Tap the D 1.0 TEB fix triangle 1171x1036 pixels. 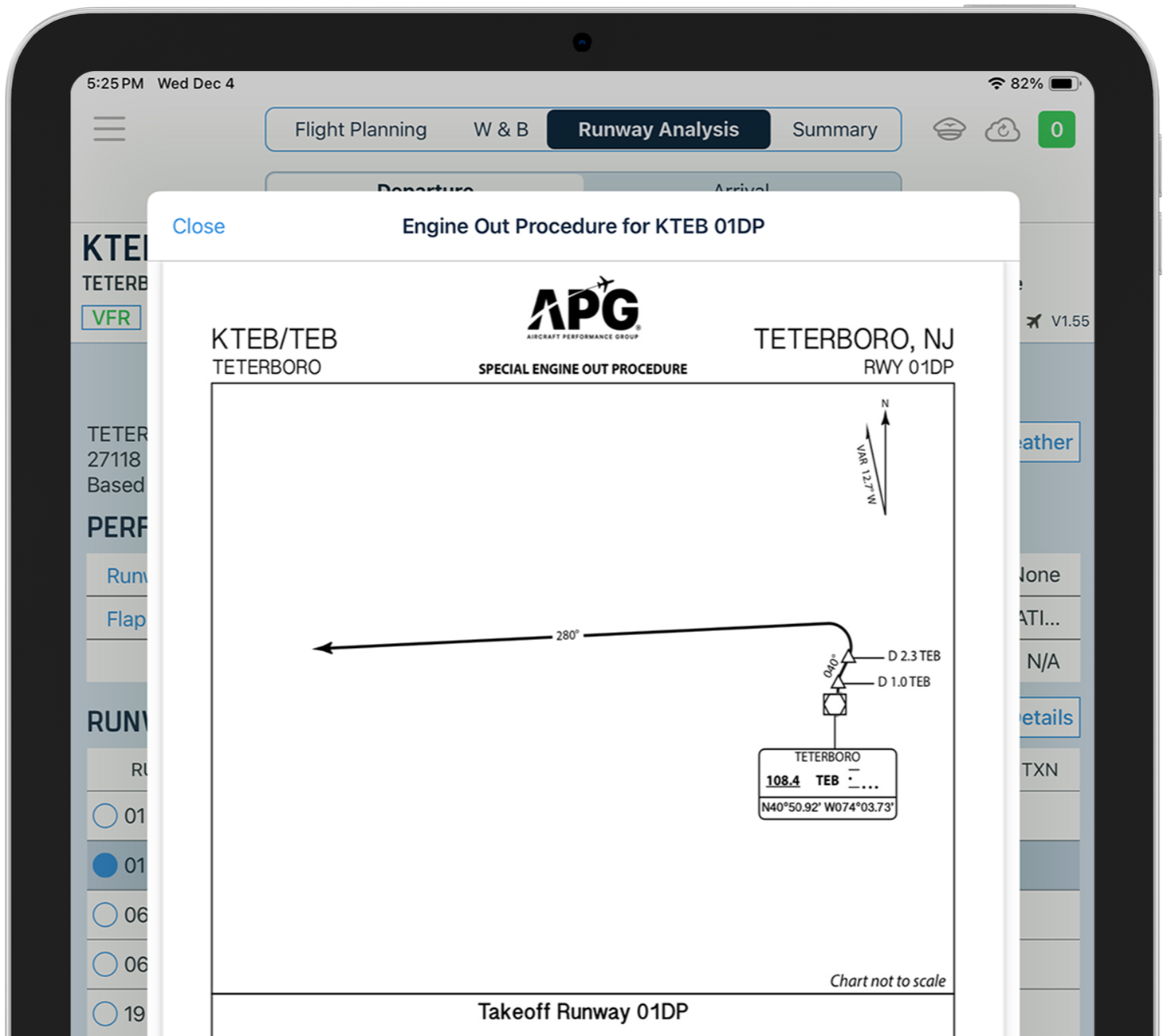(838, 682)
